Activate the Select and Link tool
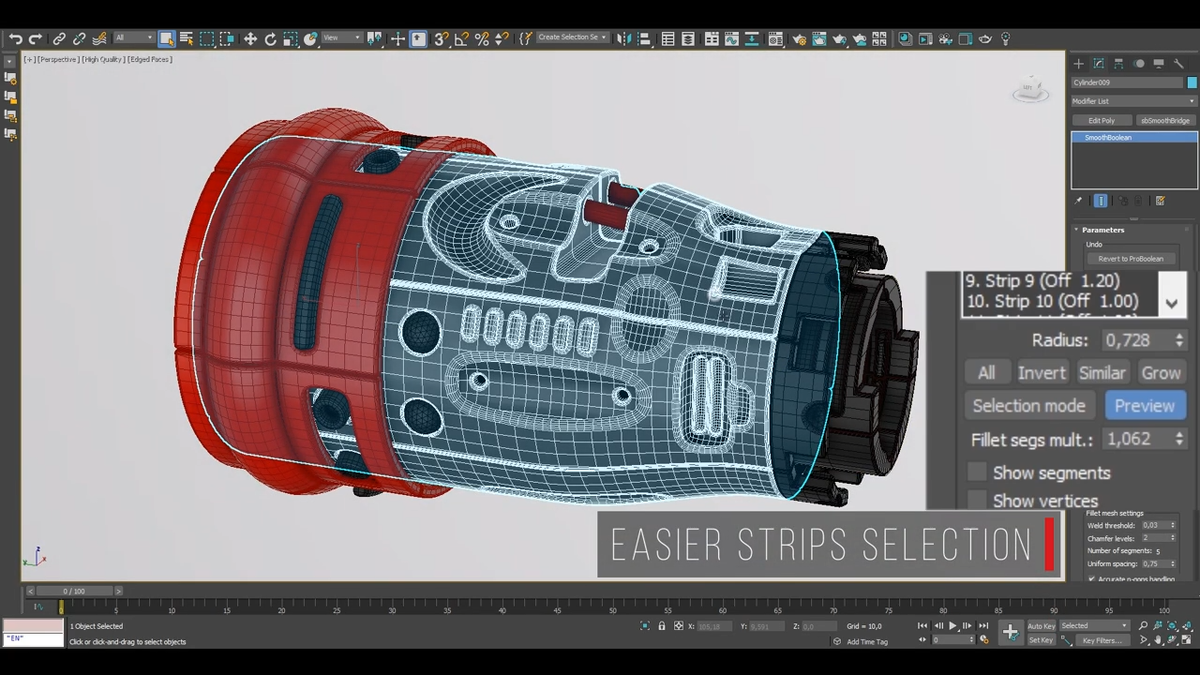The height and width of the screenshot is (675, 1200). (x=58, y=39)
